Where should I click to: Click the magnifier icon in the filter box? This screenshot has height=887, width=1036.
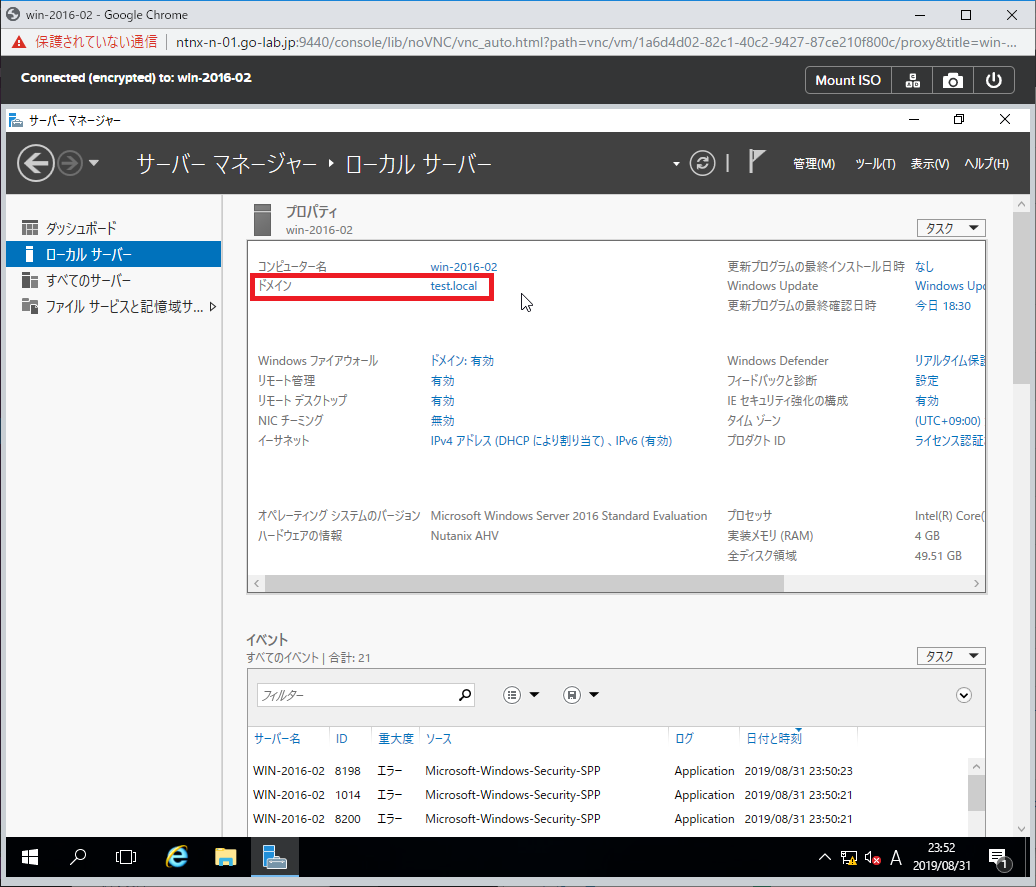pos(465,695)
